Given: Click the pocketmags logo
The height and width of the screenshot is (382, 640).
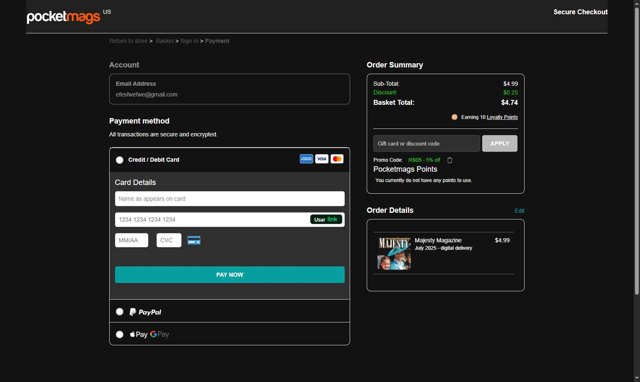Looking at the screenshot, I should click(63, 17).
